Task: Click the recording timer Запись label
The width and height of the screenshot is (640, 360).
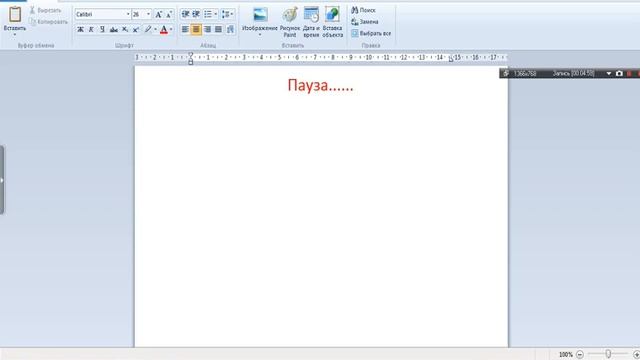Action: [x=573, y=73]
